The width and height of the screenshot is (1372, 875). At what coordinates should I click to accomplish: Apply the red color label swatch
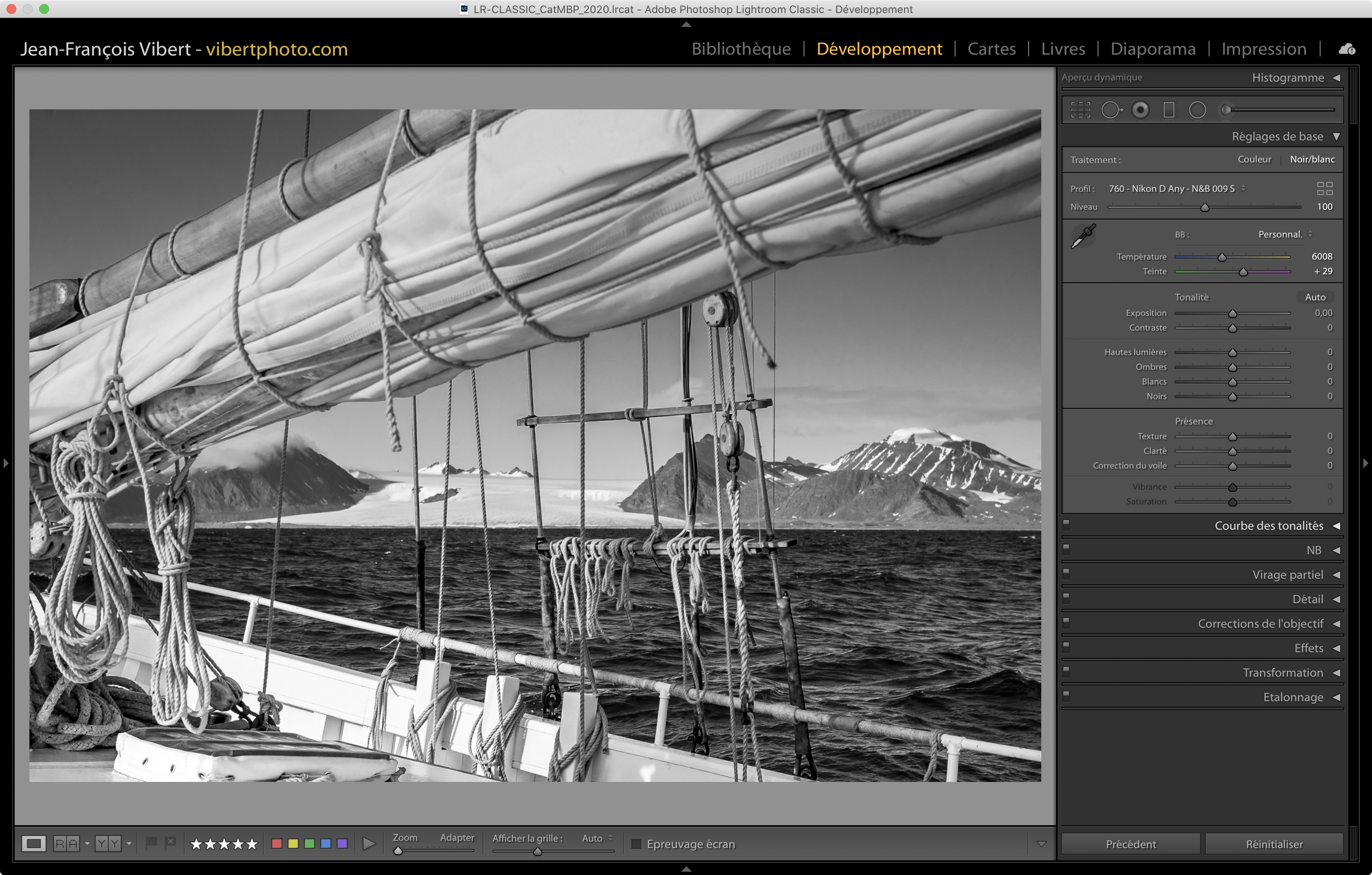[x=277, y=843]
